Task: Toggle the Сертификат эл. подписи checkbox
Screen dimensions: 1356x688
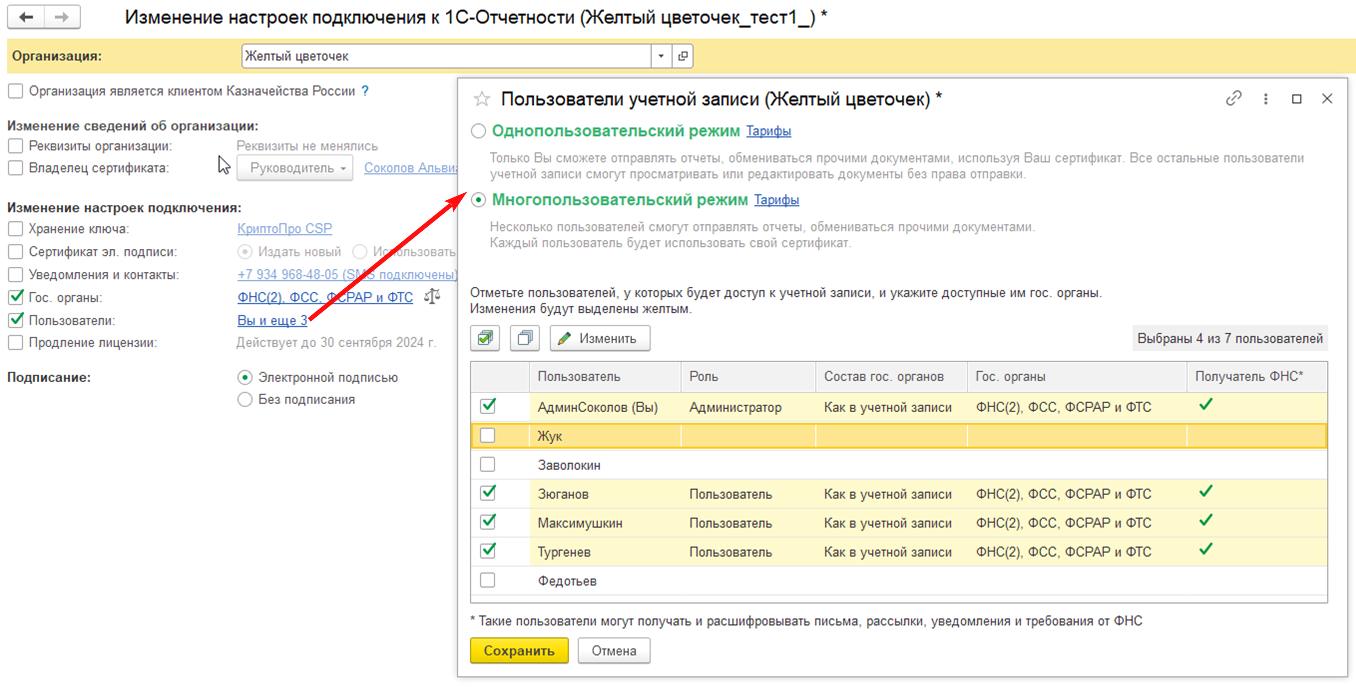Action: point(16,252)
